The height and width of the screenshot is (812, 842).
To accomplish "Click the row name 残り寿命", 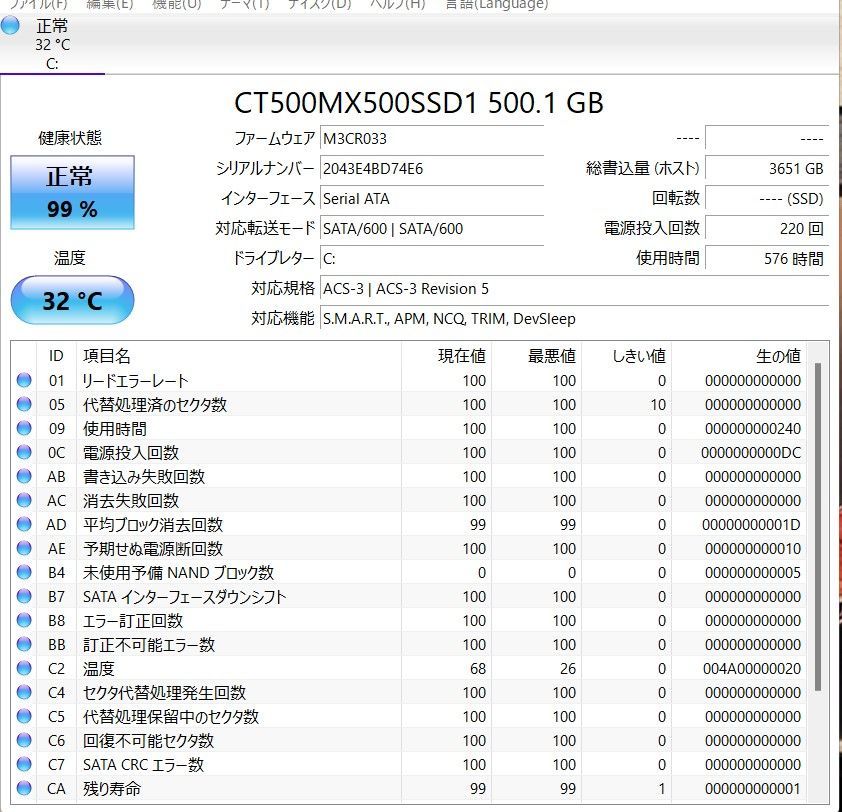I will click(112, 788).
